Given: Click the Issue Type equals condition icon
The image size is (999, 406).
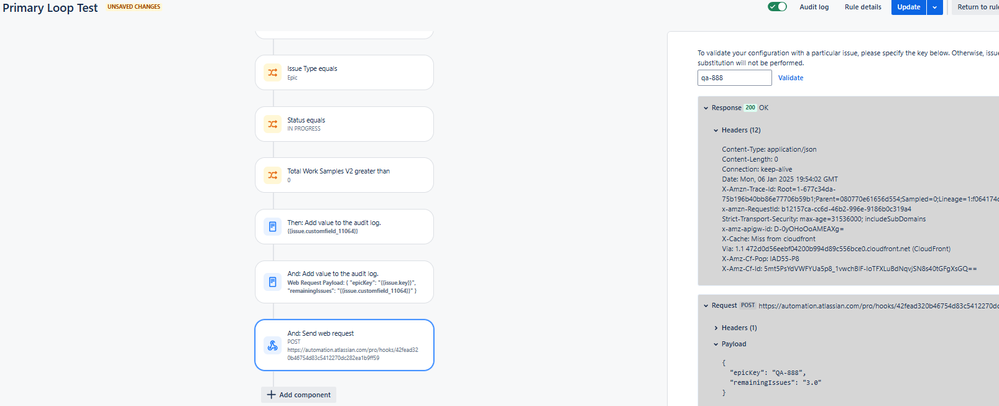Looking at the screenshot, I should point(273,73).
